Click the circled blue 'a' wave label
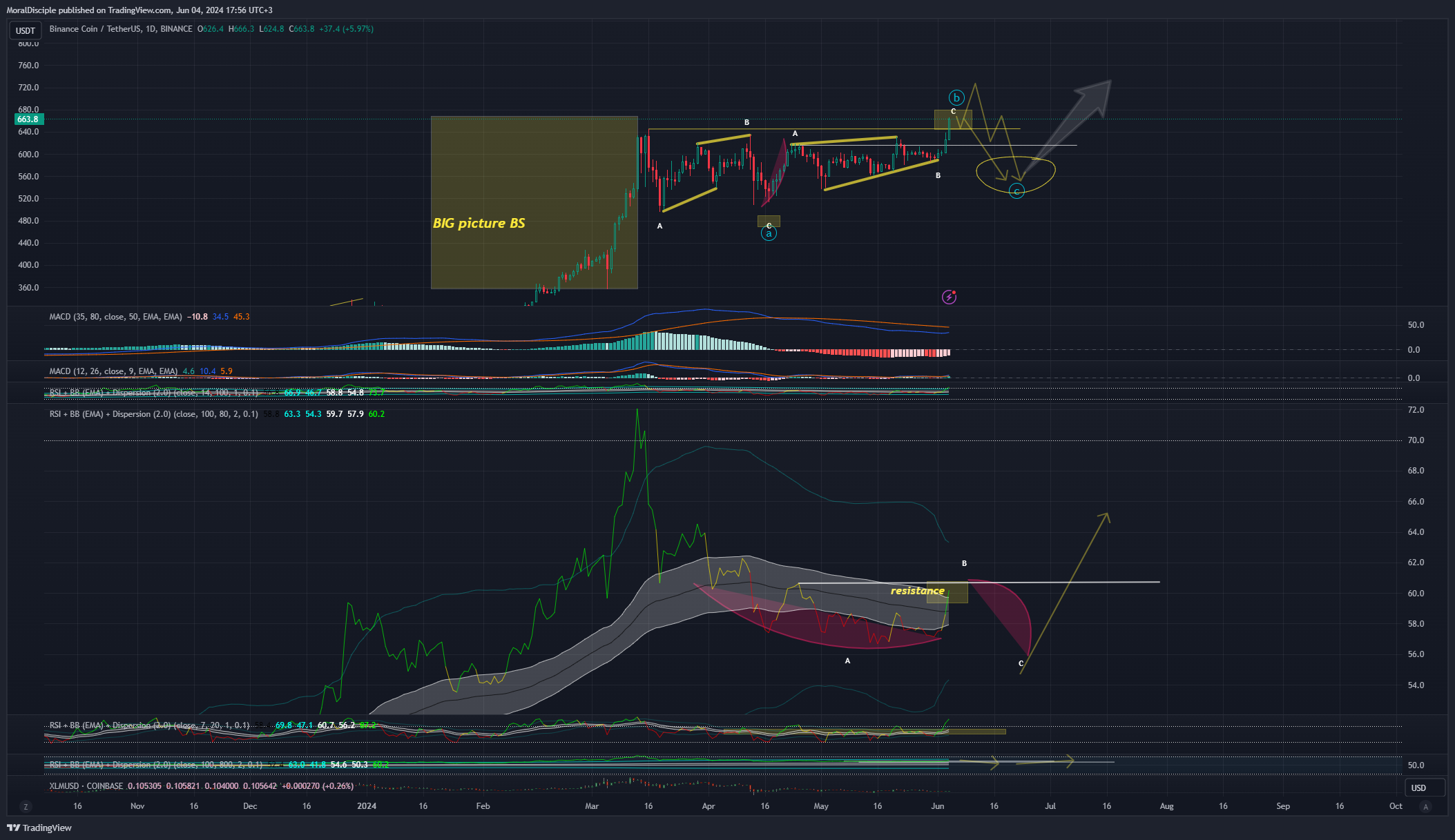Viewport: 1455px width, 840px height. [769, 233]
